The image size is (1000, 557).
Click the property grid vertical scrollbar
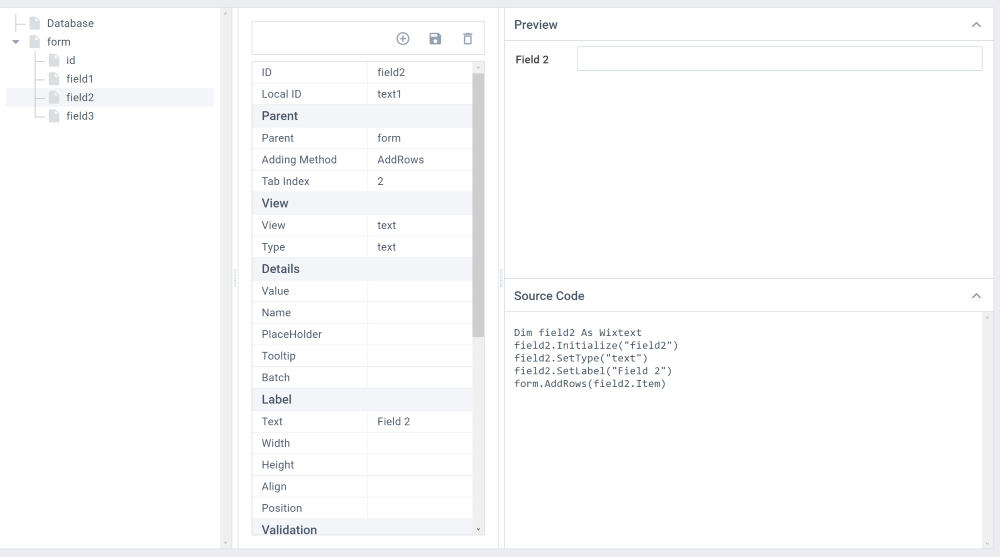pyautogui.click(x=478, y=200)
